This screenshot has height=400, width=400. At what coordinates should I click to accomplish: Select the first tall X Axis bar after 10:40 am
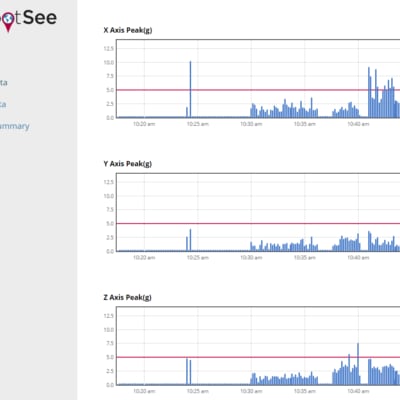click(x=369, y=92)
